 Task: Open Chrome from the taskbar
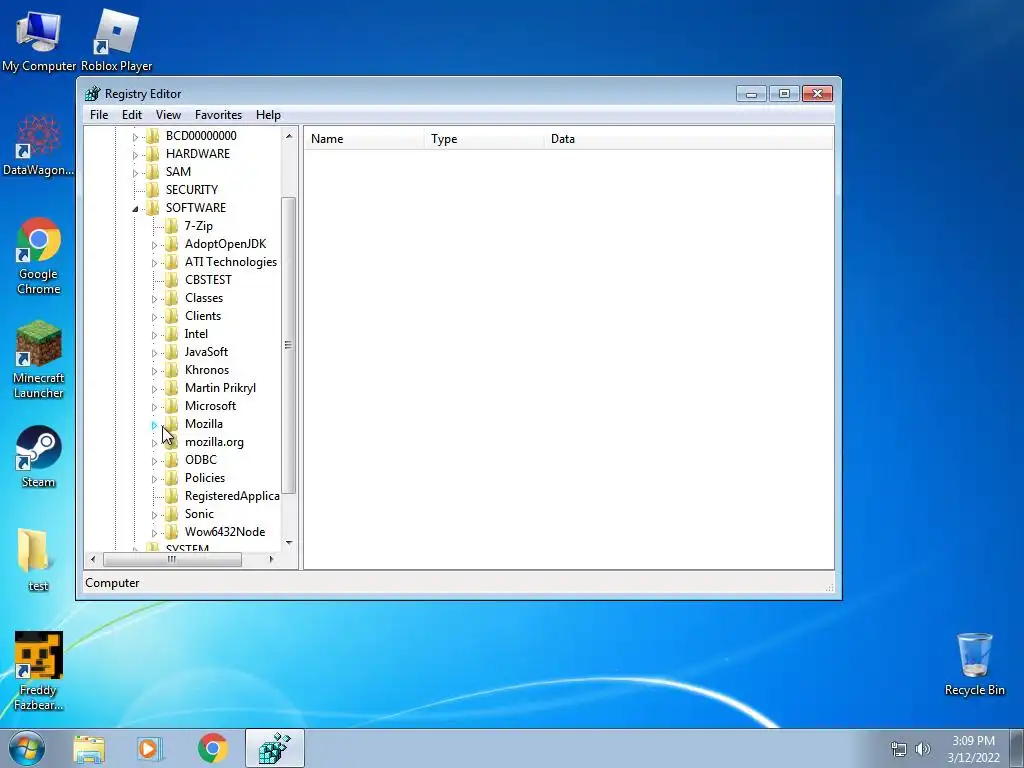coord(212,748)
